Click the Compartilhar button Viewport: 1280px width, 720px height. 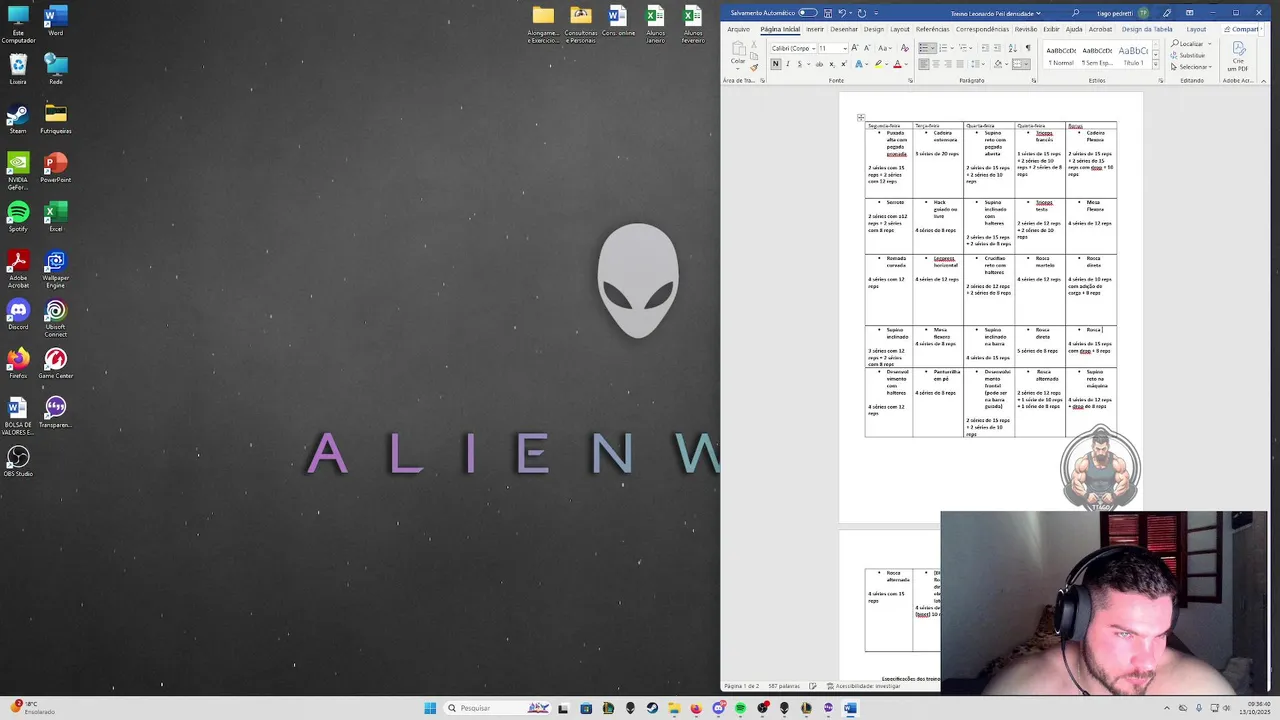click(x=1243, y=29)
